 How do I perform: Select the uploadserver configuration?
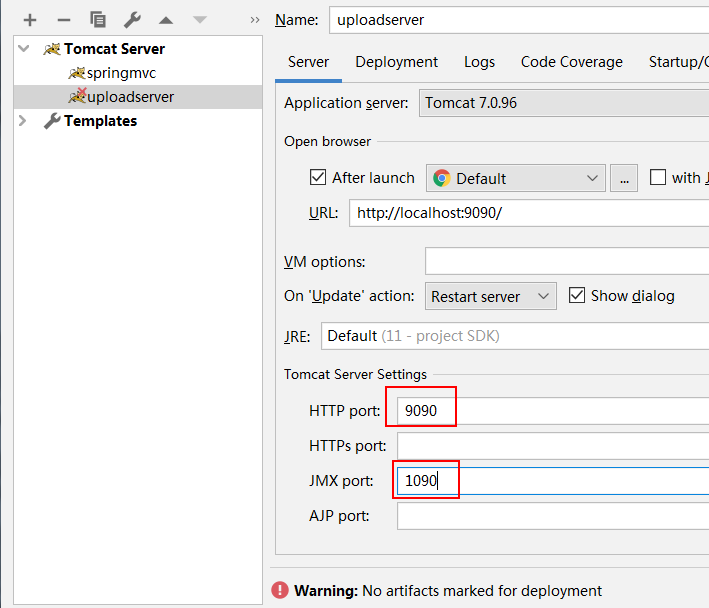[x=138, y=97]
